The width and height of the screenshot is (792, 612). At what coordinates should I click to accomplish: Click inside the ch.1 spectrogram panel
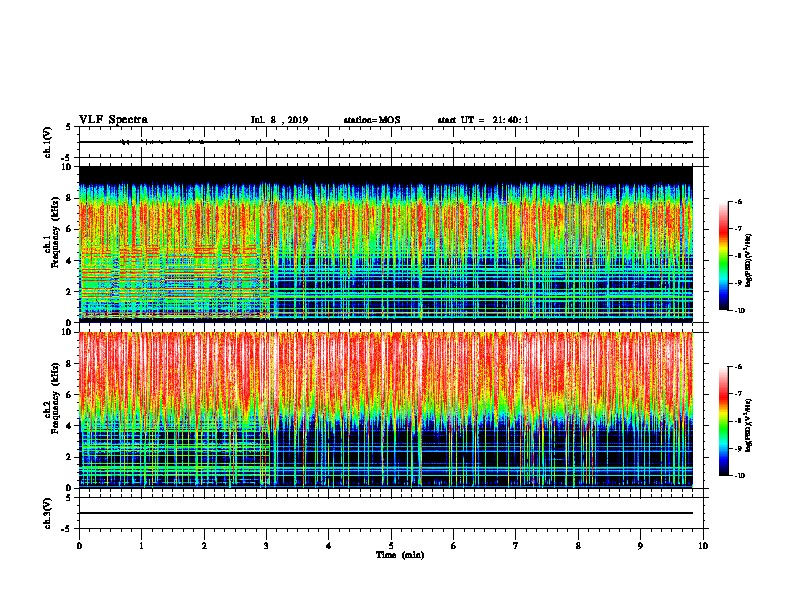(386, 244)
